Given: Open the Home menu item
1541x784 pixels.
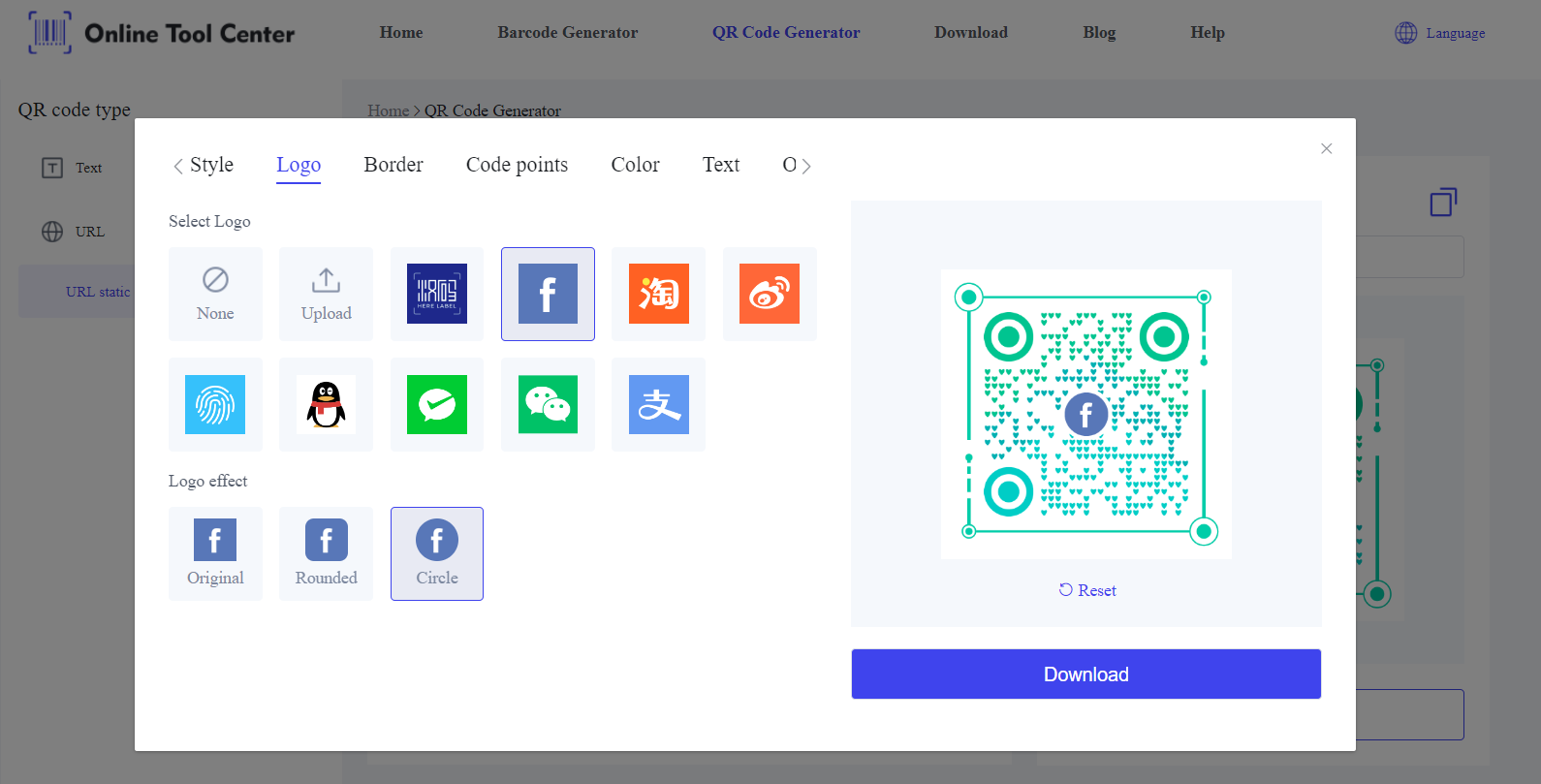Looking at the screenshot, I should 401,32.
